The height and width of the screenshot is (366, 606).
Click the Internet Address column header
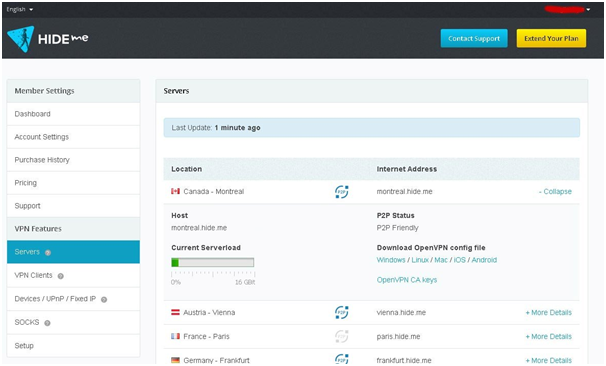pyautogui.click(x=407, y=169)
